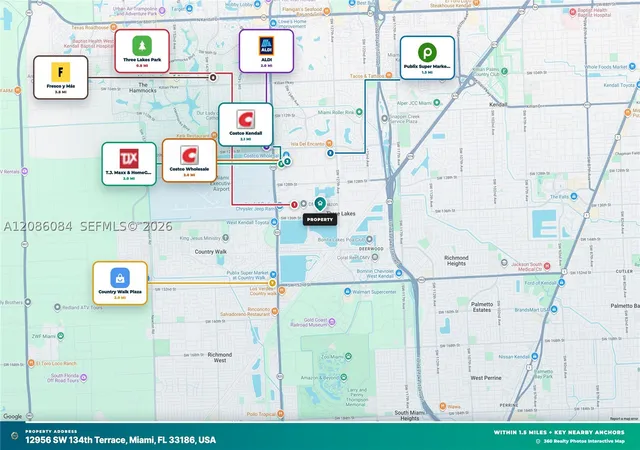Screen dimensions: 640x450
Task: Click the Walmart Supercenter map pin
Action: coord(347,291)
